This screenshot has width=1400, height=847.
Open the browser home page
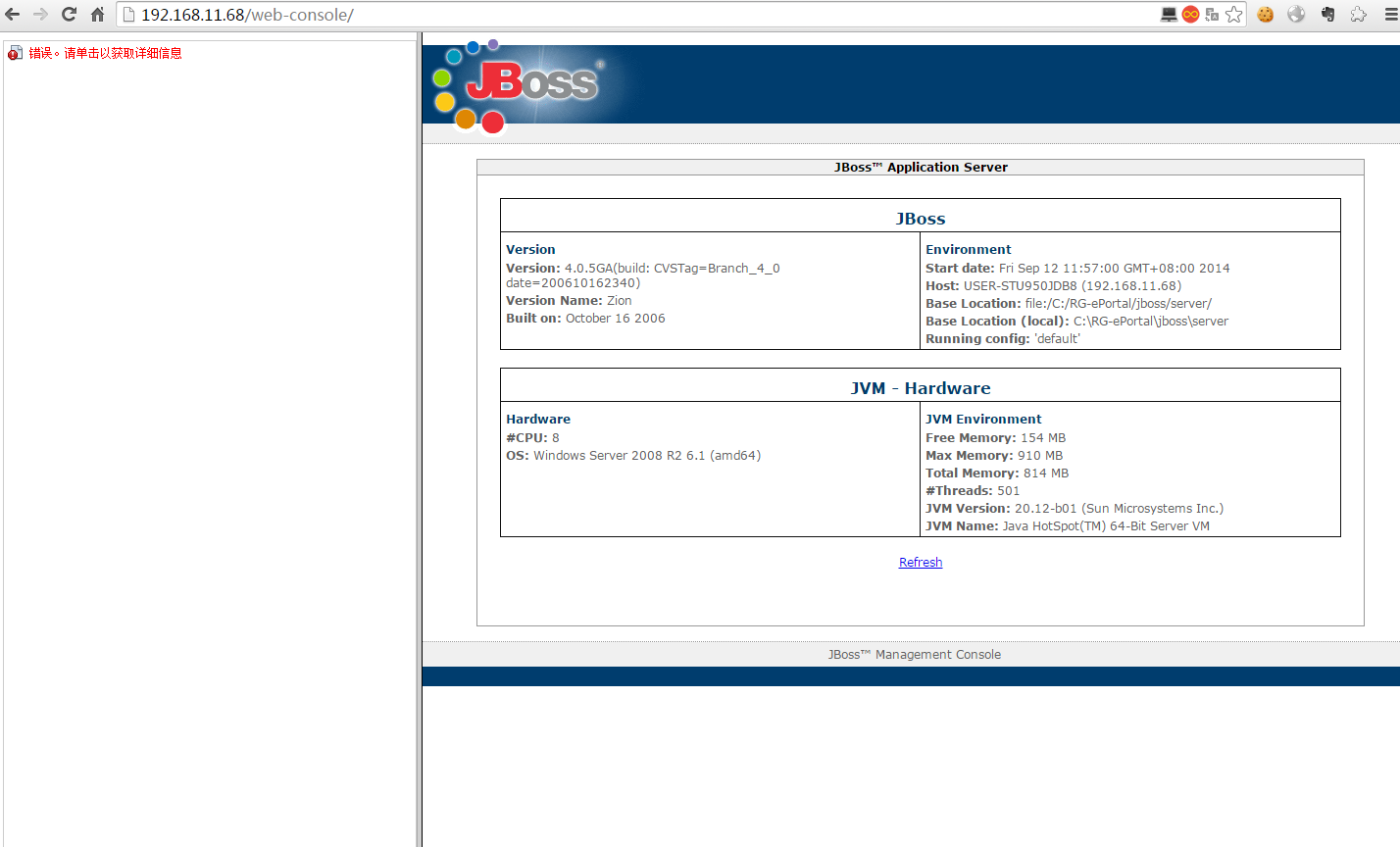click(x=97, y=15)
